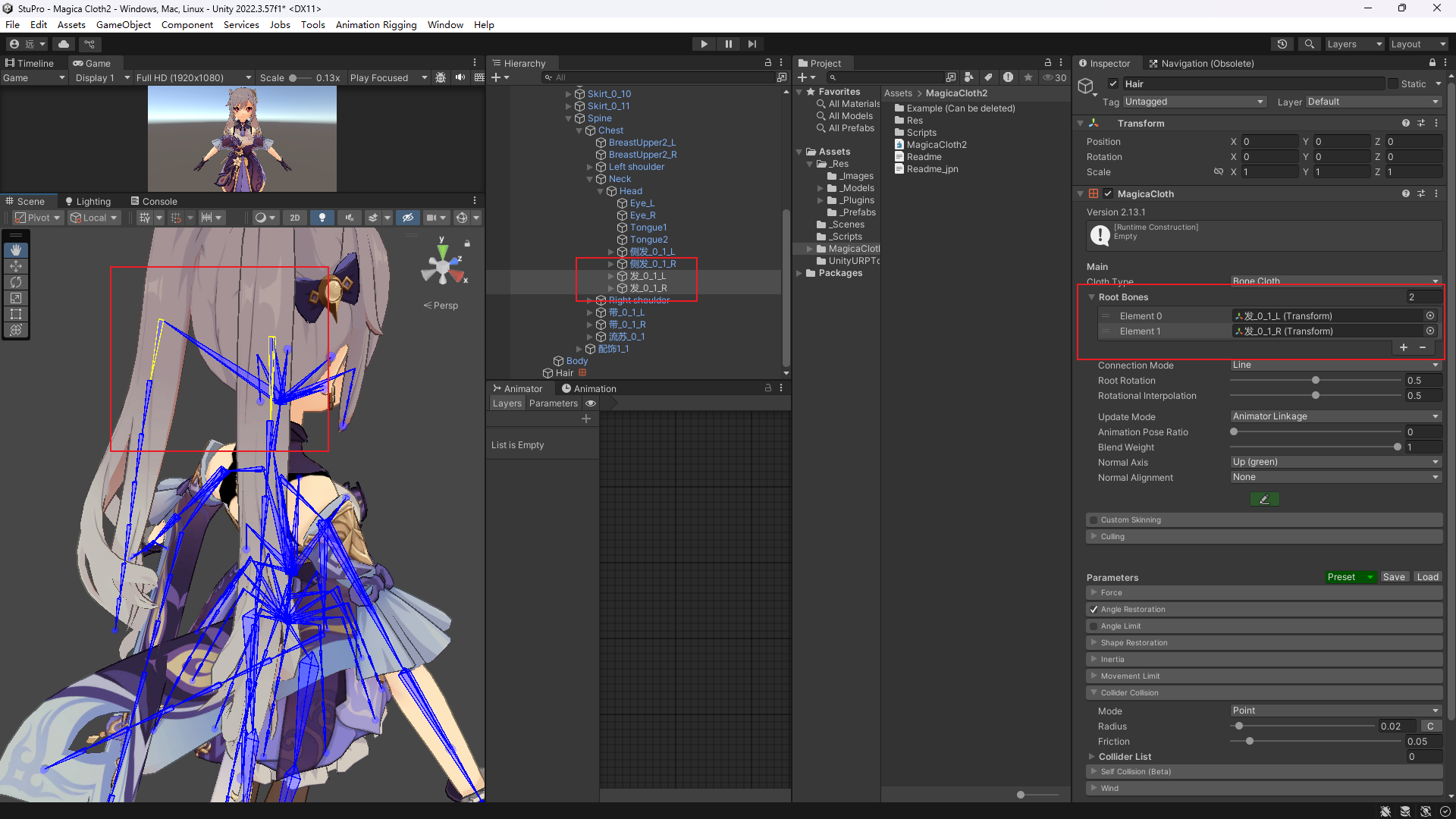Collapse the Root Bones foldout
The image size is (1456, 819).
(x=1092, y=297)
